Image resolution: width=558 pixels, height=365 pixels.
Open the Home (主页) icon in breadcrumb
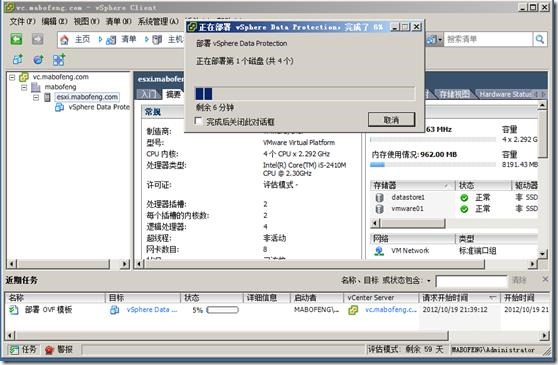(x=64, y=40)
